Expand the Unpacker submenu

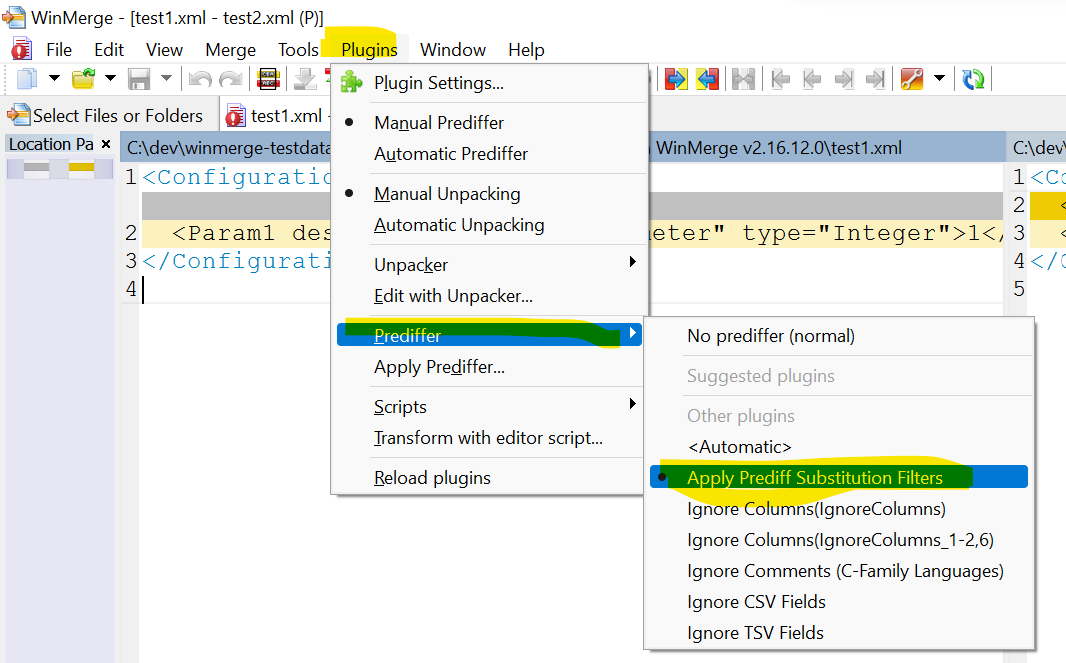(x=489, y=265)
